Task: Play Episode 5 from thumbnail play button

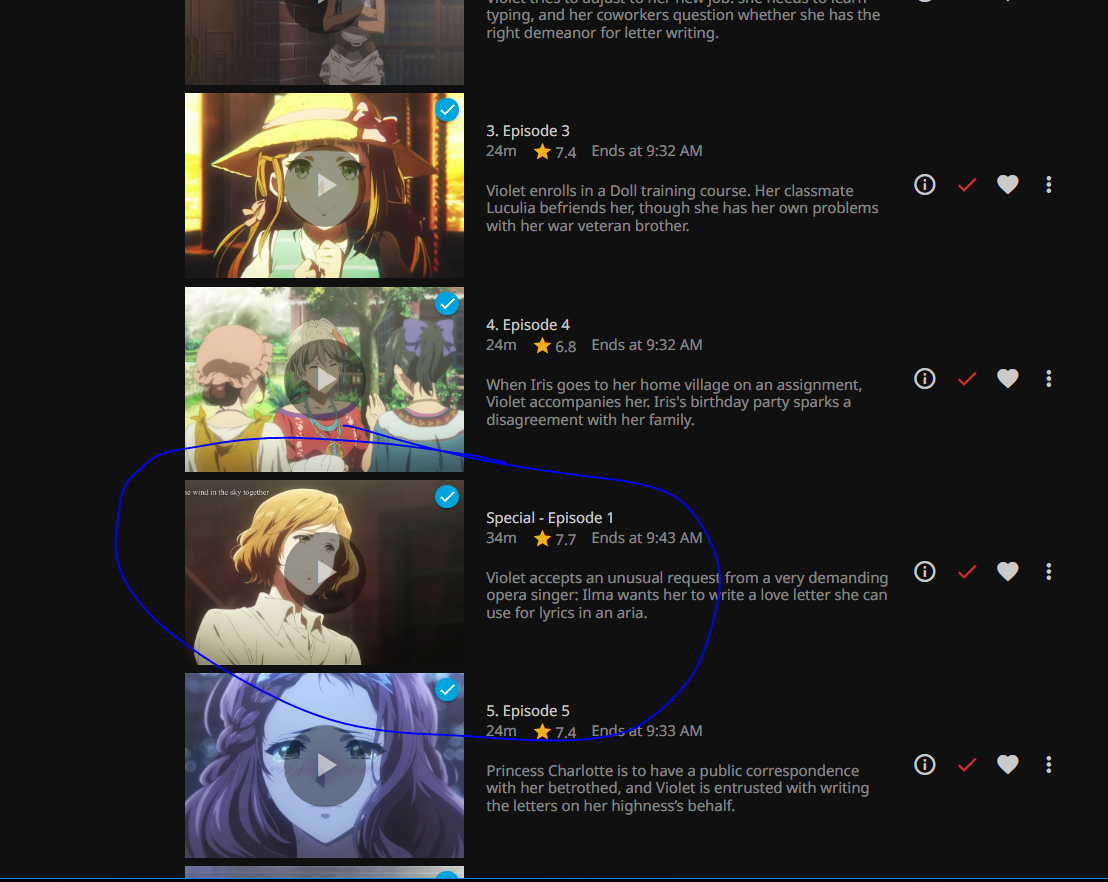Action: [x=324, y=765]
